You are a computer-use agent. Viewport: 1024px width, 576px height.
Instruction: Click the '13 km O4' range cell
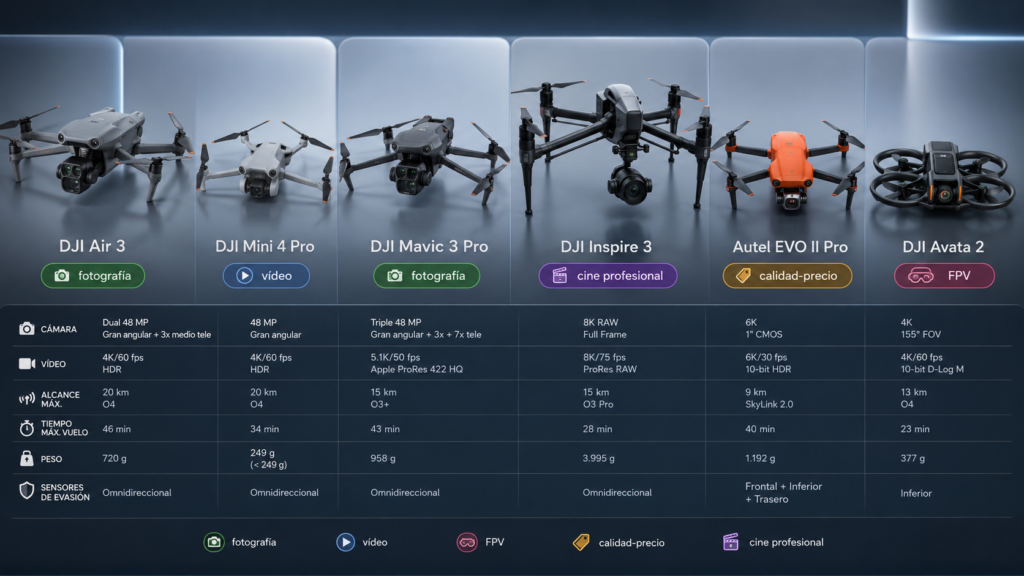pos(914,398)
